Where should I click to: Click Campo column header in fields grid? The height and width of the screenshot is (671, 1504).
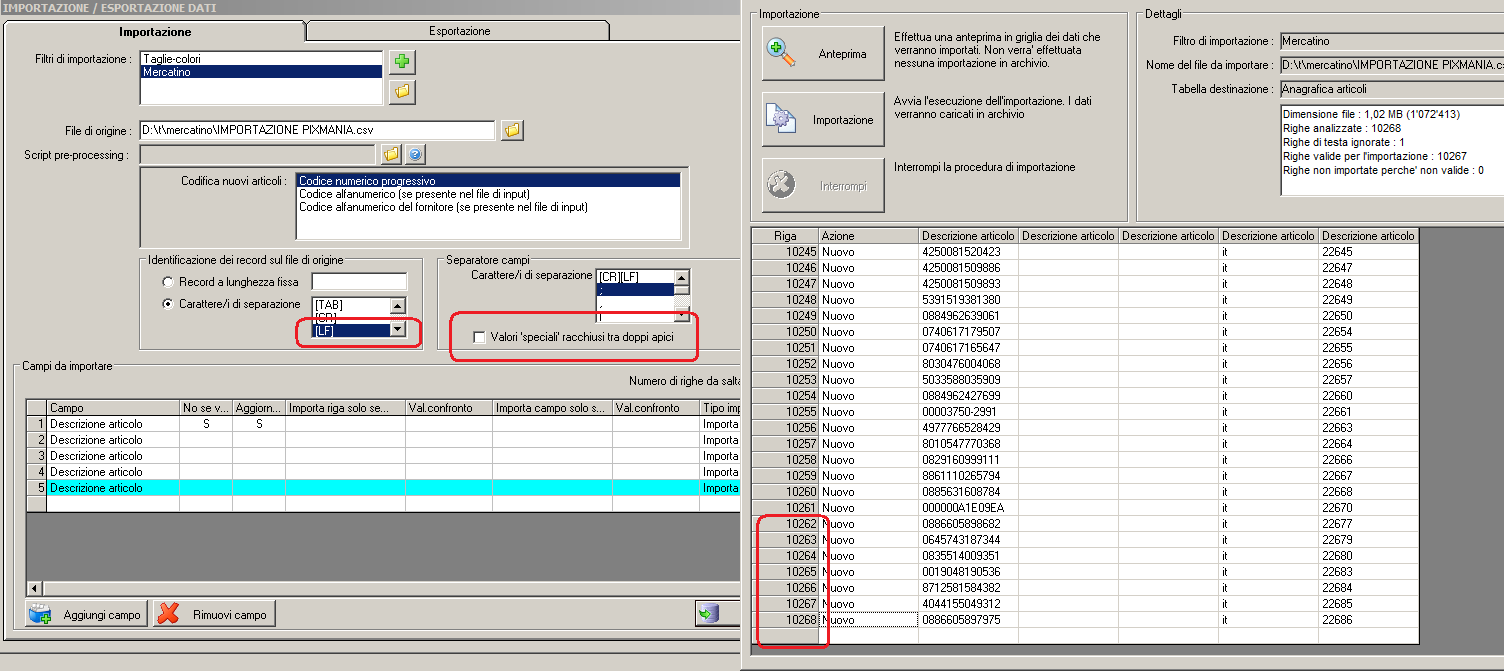coord(113,408)
